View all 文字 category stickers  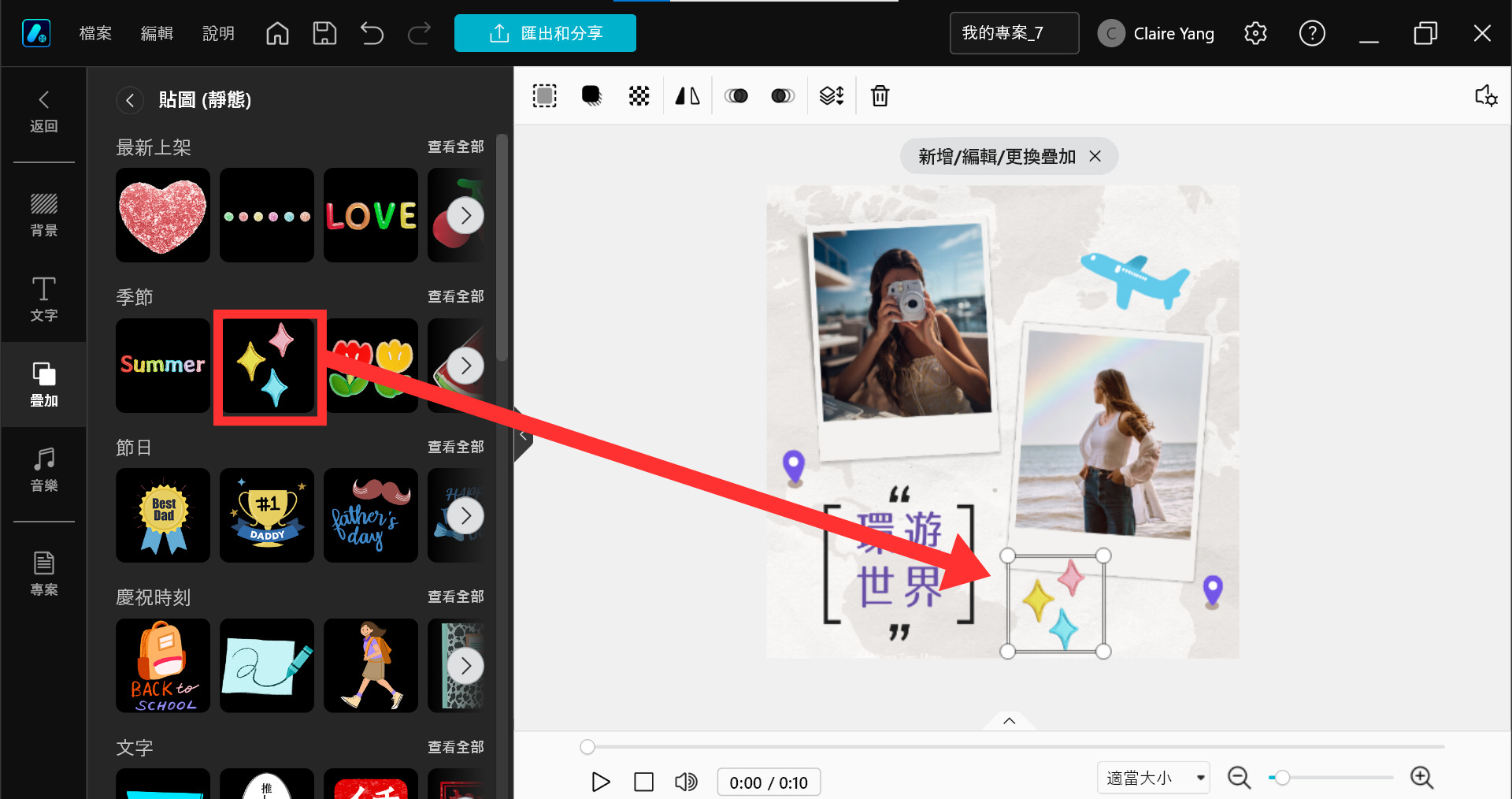tap(455, 747)
